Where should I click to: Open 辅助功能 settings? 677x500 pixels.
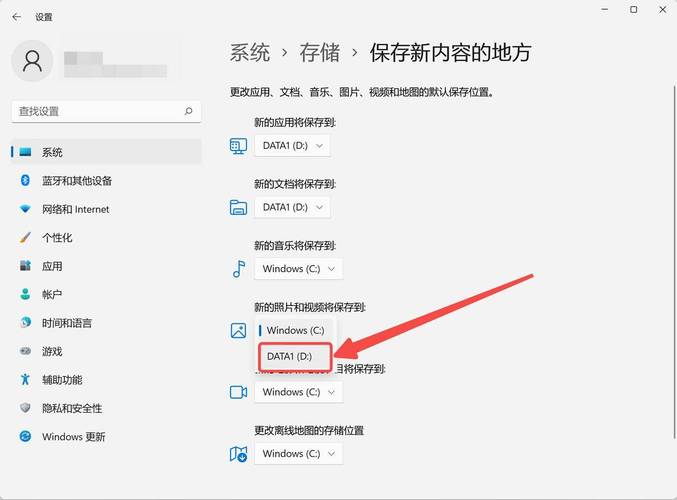[106, 380]
